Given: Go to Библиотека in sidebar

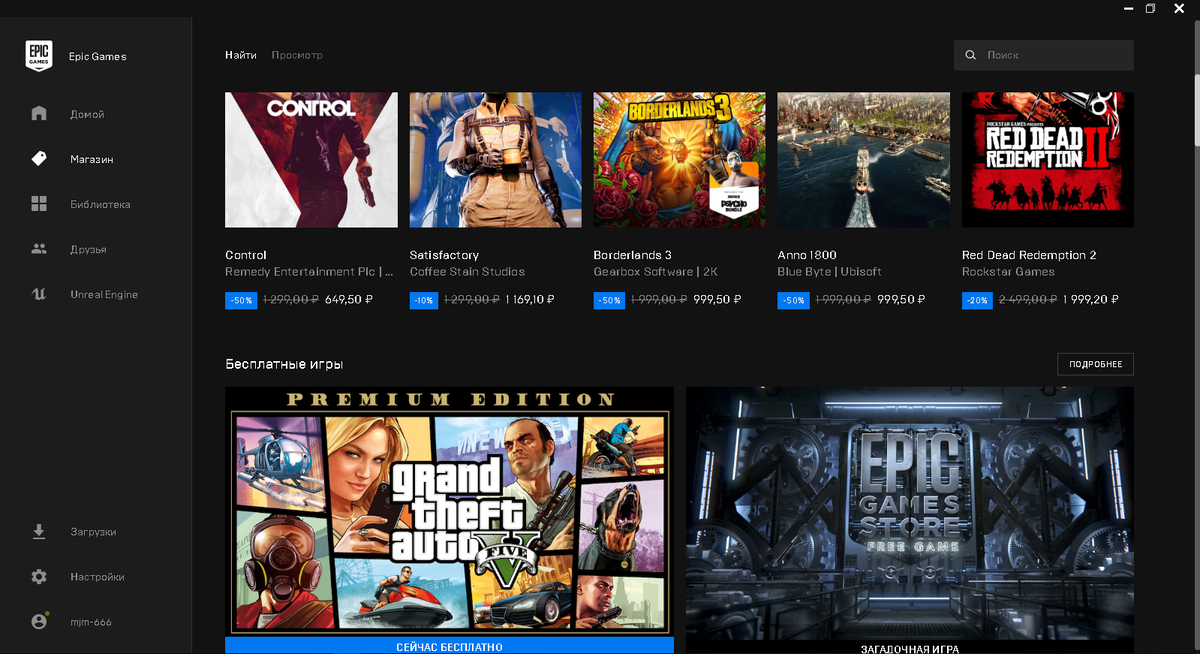Looking at the screenshot, I should click(100, 204).
